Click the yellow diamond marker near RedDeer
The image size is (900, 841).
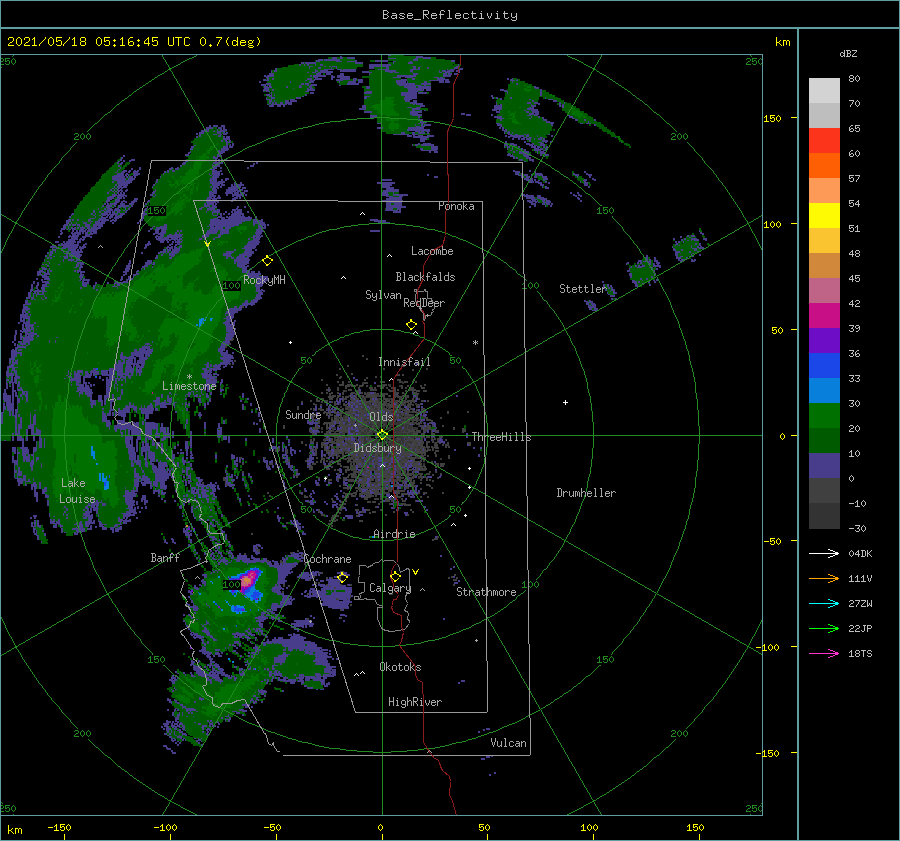click(412, 325)
